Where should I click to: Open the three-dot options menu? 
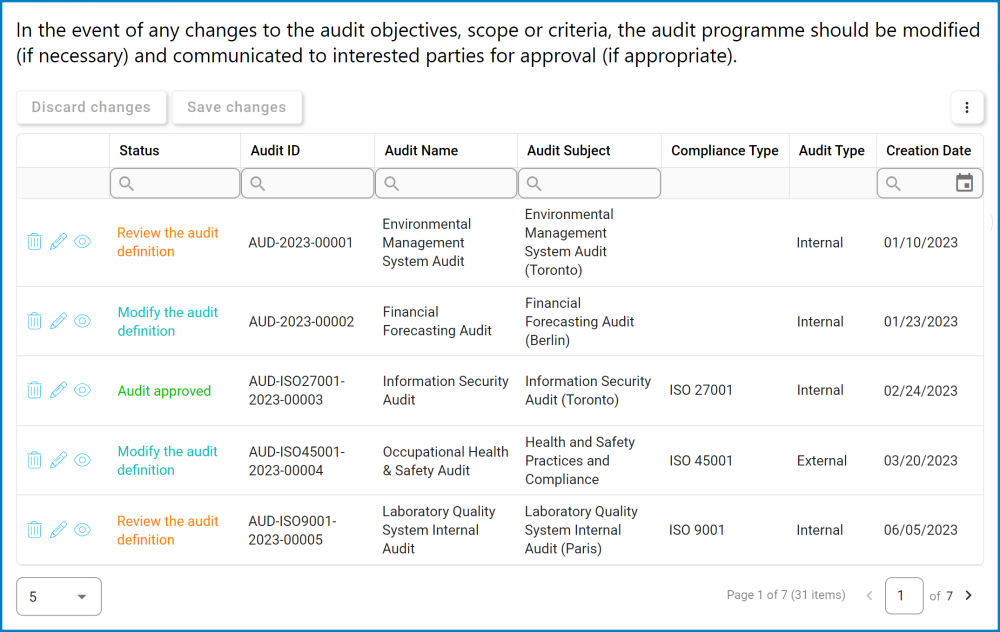tap(967, 107)
